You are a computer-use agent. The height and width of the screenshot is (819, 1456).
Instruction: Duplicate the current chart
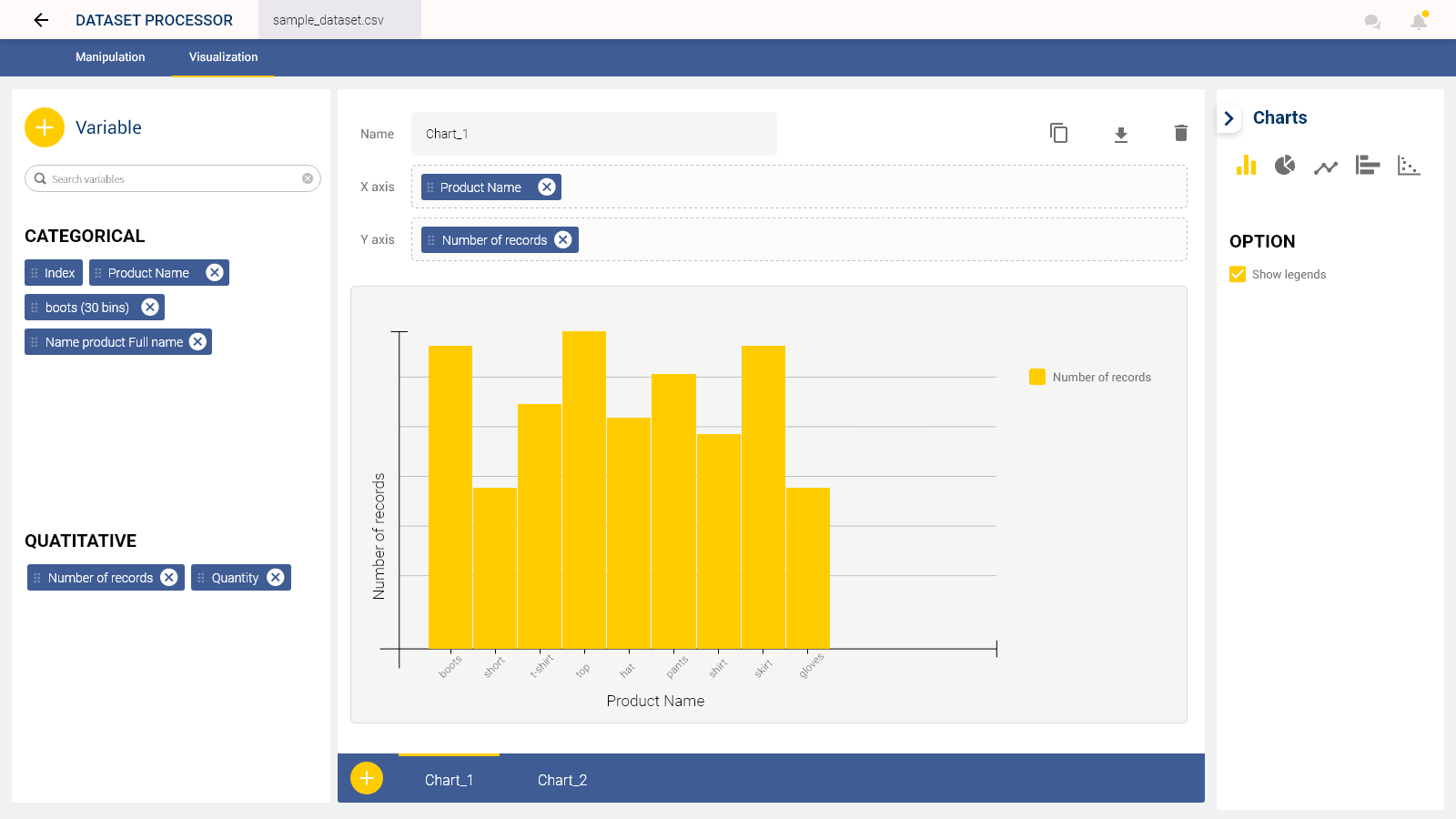[1058, 133]
